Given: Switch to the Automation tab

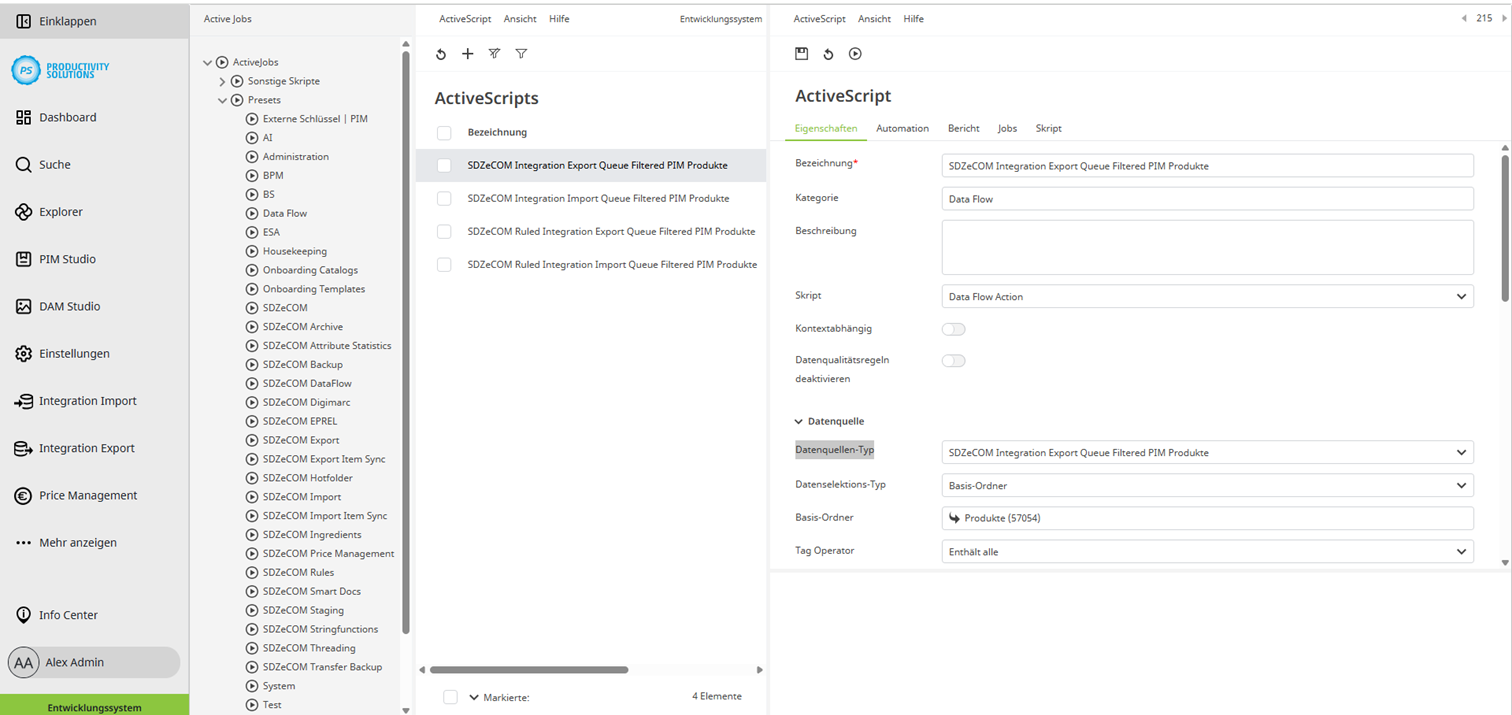Looking at the screenshot, I should [x=902, y=128].
